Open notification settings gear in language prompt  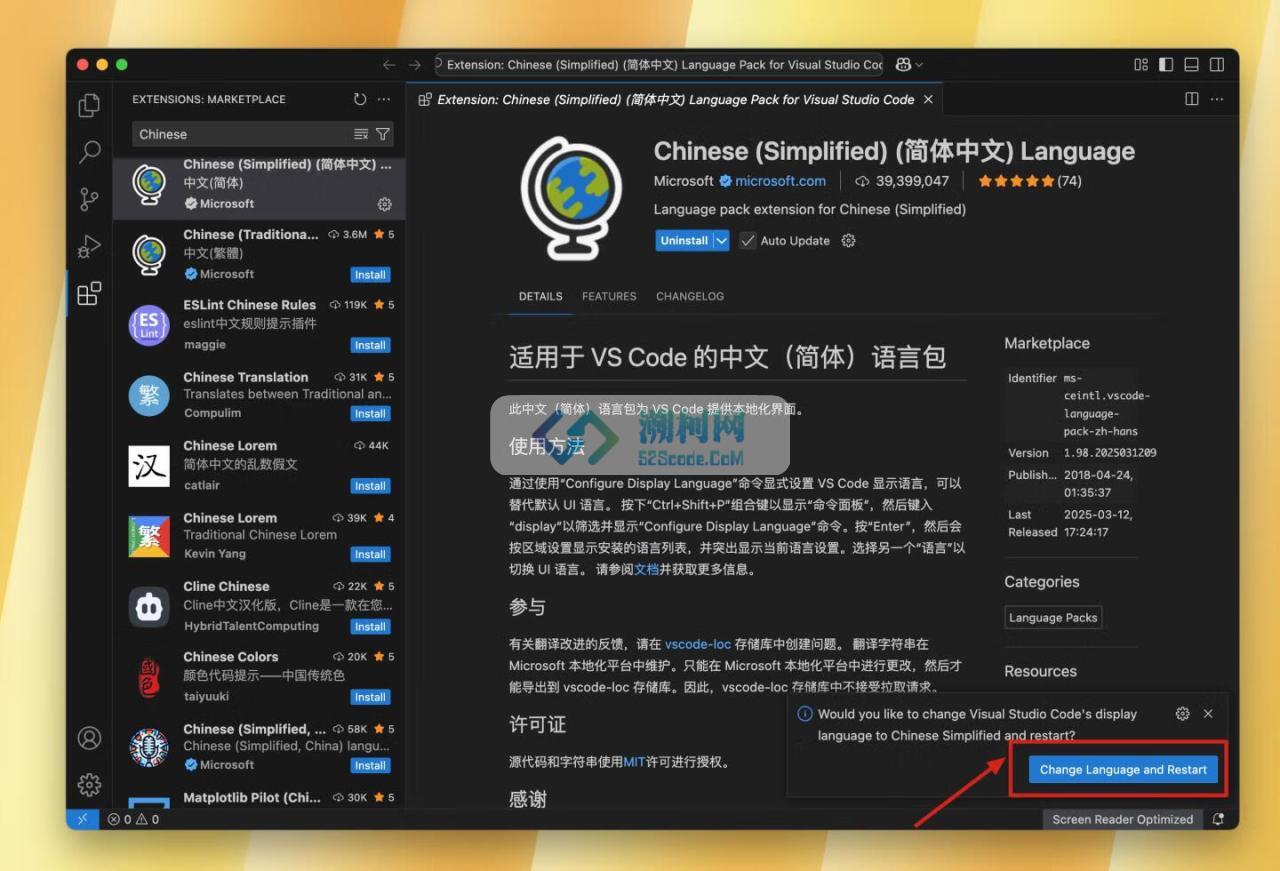click(1182, 714)
